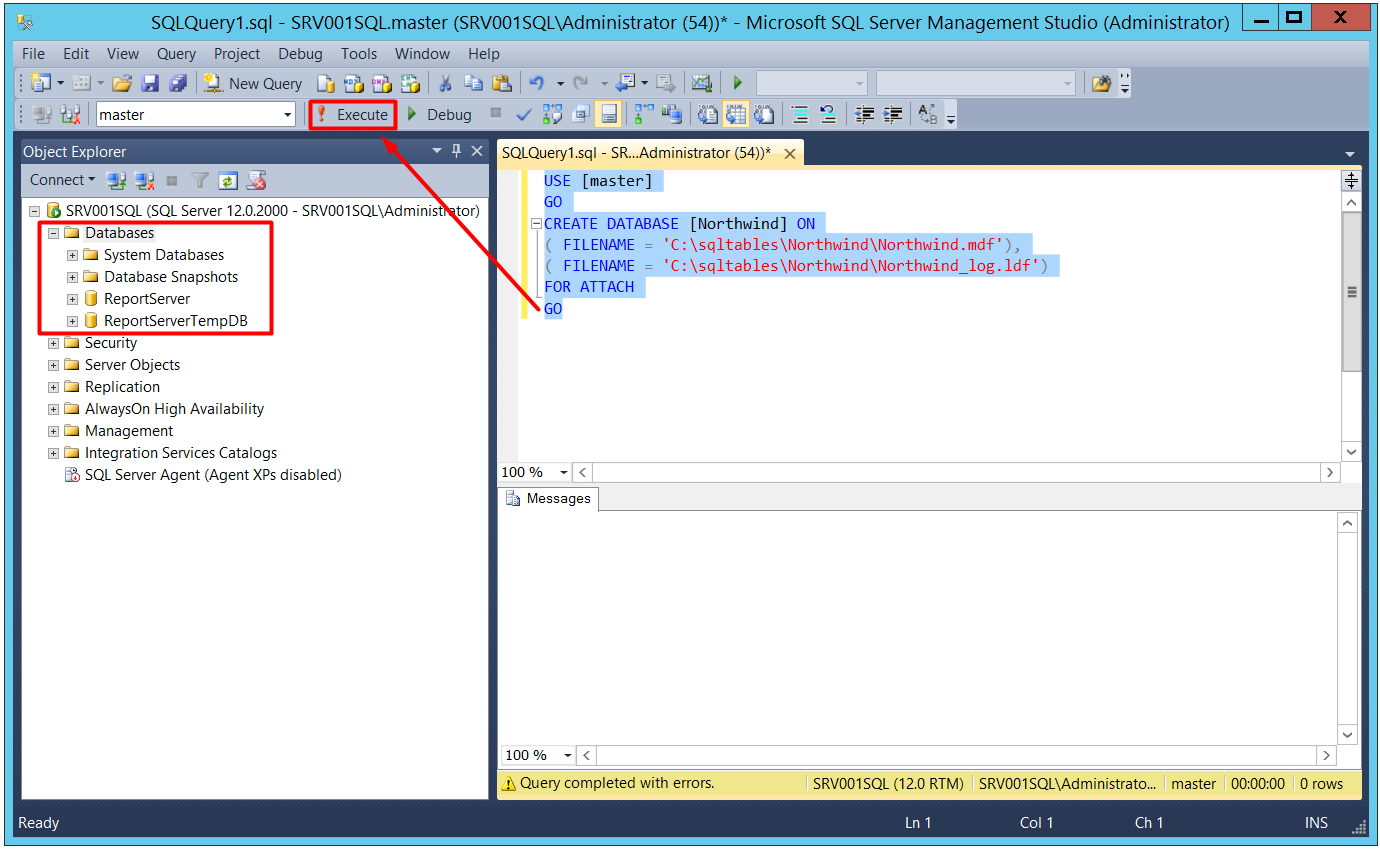
Task: Toggle Results to Grid mode
Action: coord(735,115)
